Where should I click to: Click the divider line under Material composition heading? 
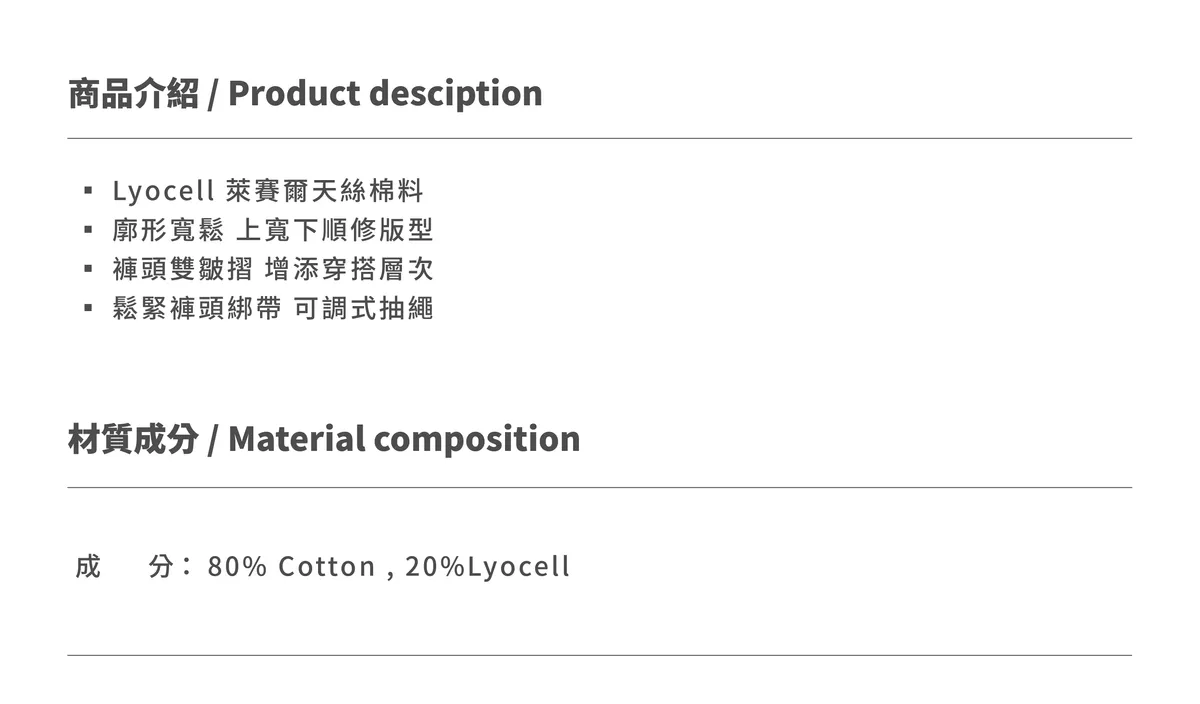click(x=600, y=488)
